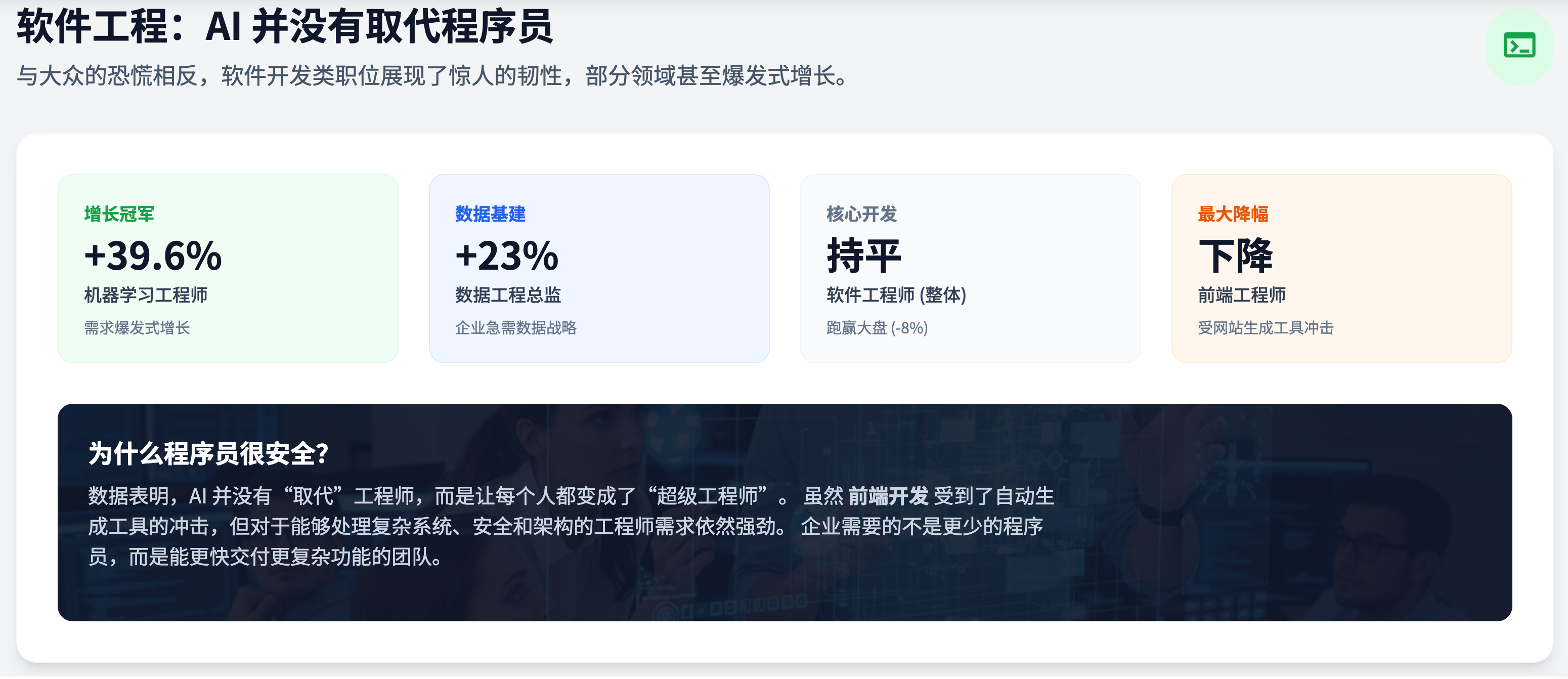Click the blue 数据基建 label
Image resolution: width=1568 pixels, height=679 pixels.
pos(490,215)
